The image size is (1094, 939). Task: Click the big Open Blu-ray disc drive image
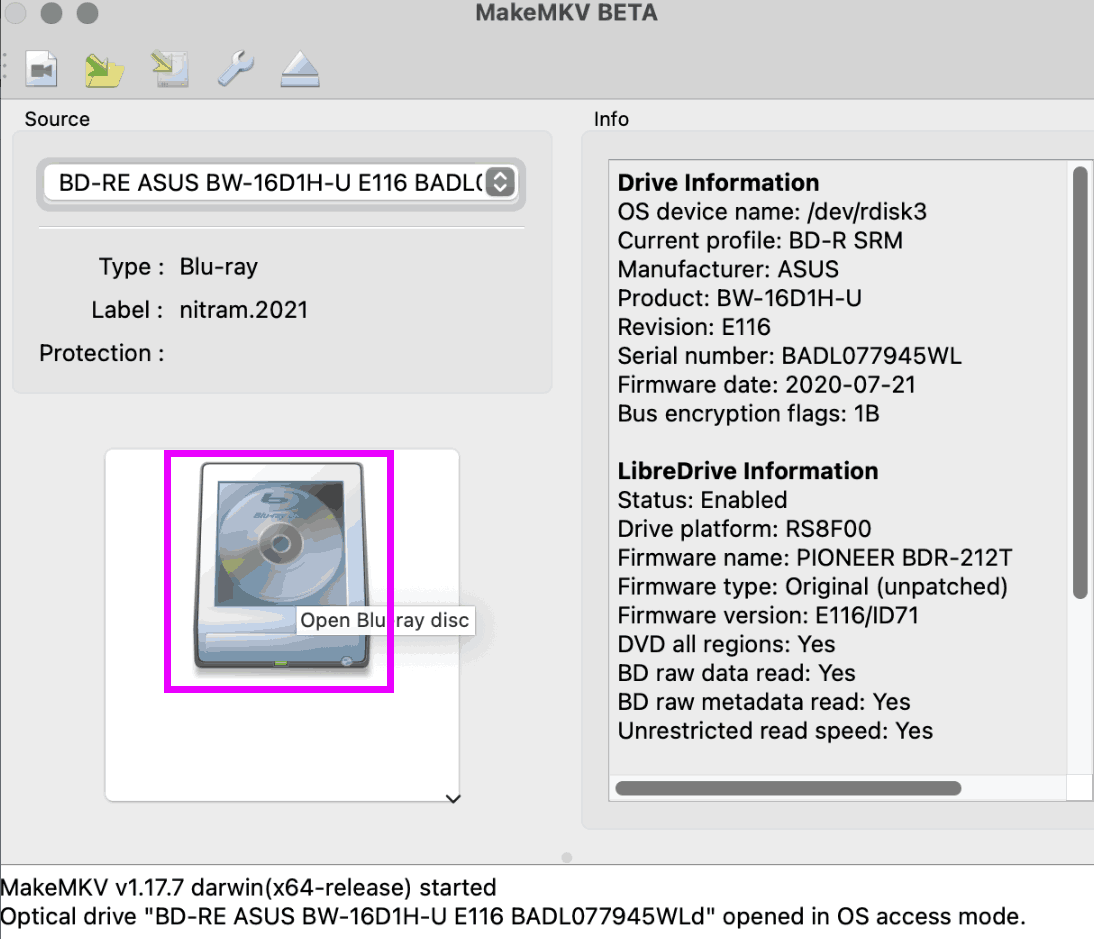click(x=279, y=570)
